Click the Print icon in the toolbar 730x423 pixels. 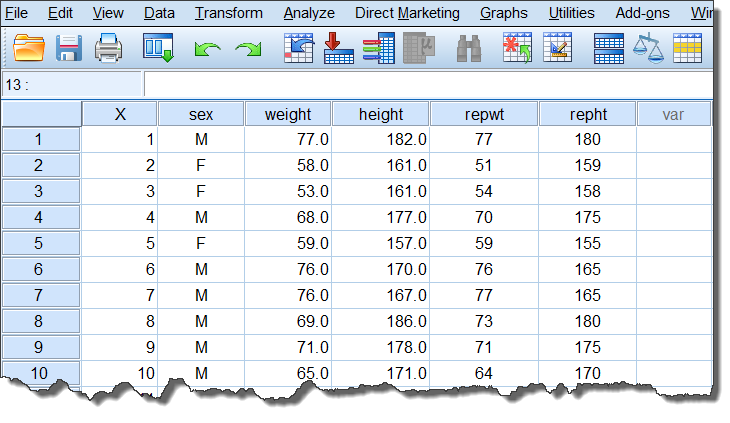point(108,47)
